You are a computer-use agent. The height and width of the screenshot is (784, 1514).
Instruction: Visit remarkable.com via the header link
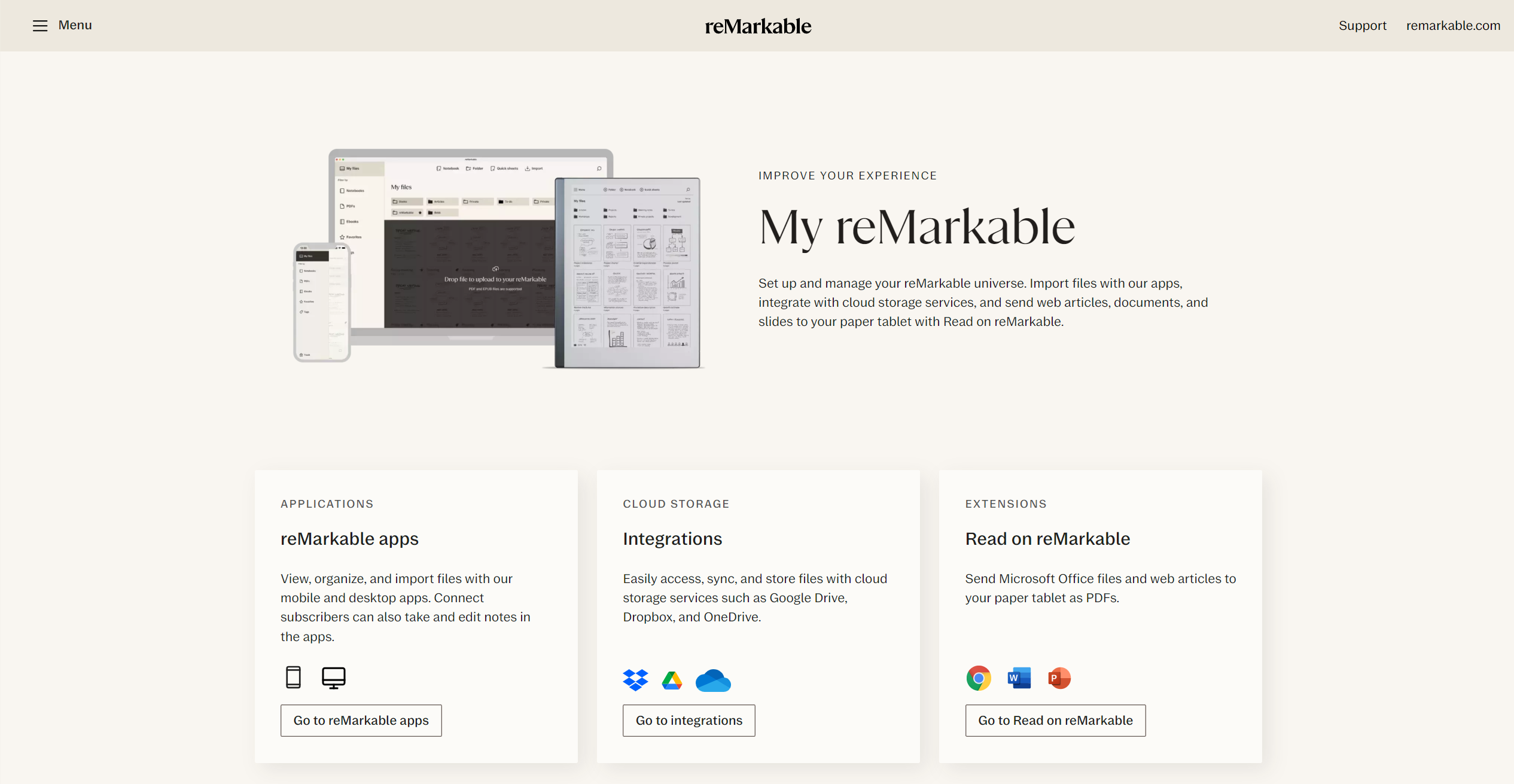pos(1453,25)
